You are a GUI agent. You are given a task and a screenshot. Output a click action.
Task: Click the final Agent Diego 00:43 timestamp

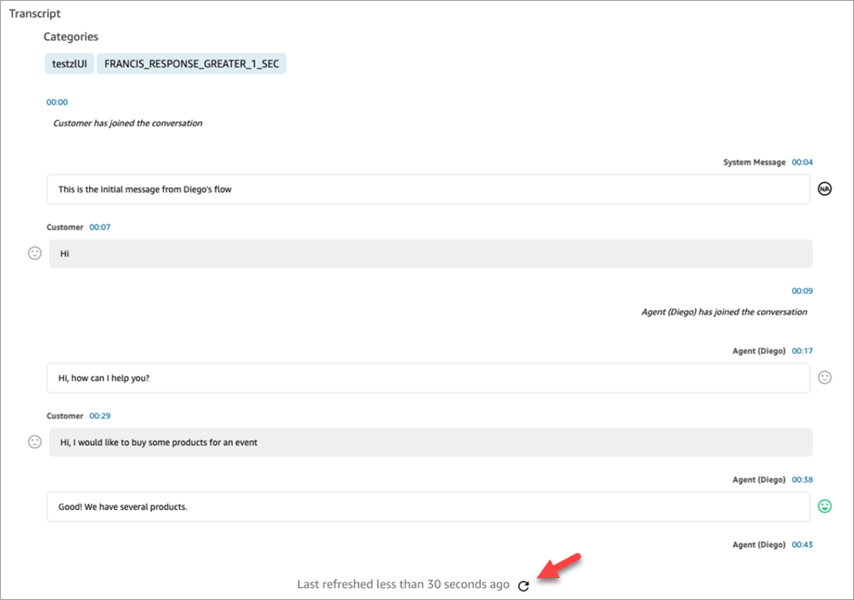[804, 544]
